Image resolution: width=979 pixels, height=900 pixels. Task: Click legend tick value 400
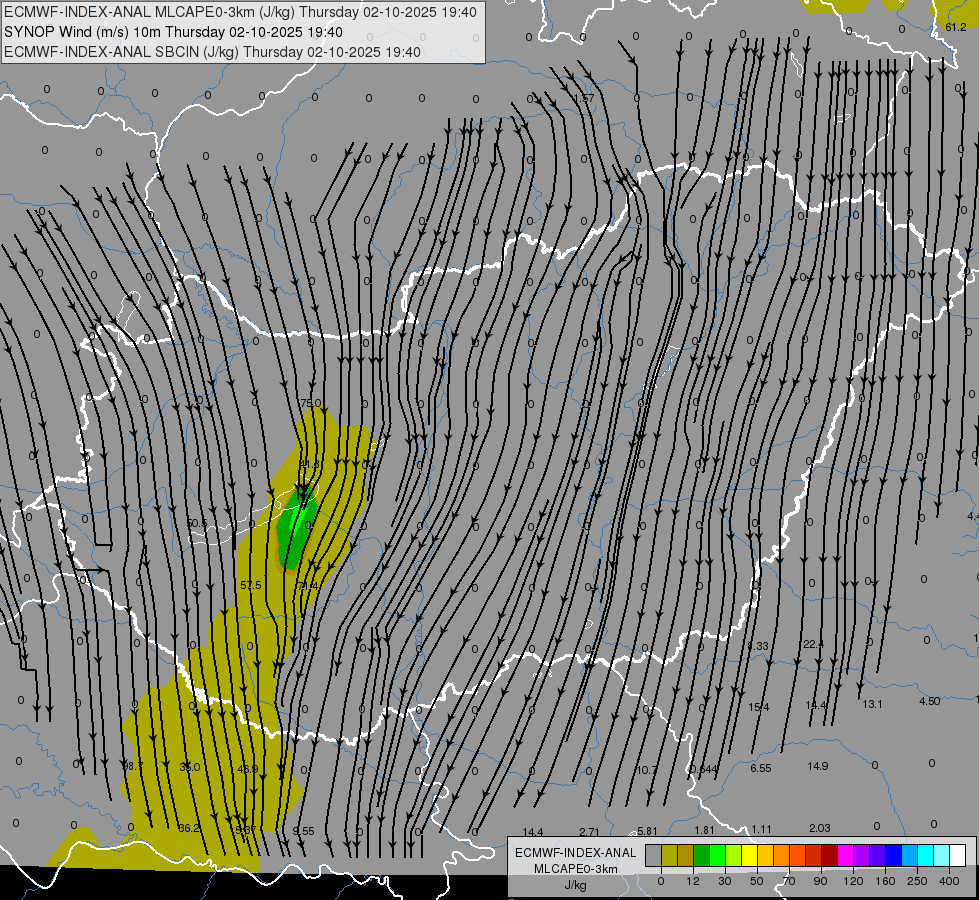coord(949,881)
